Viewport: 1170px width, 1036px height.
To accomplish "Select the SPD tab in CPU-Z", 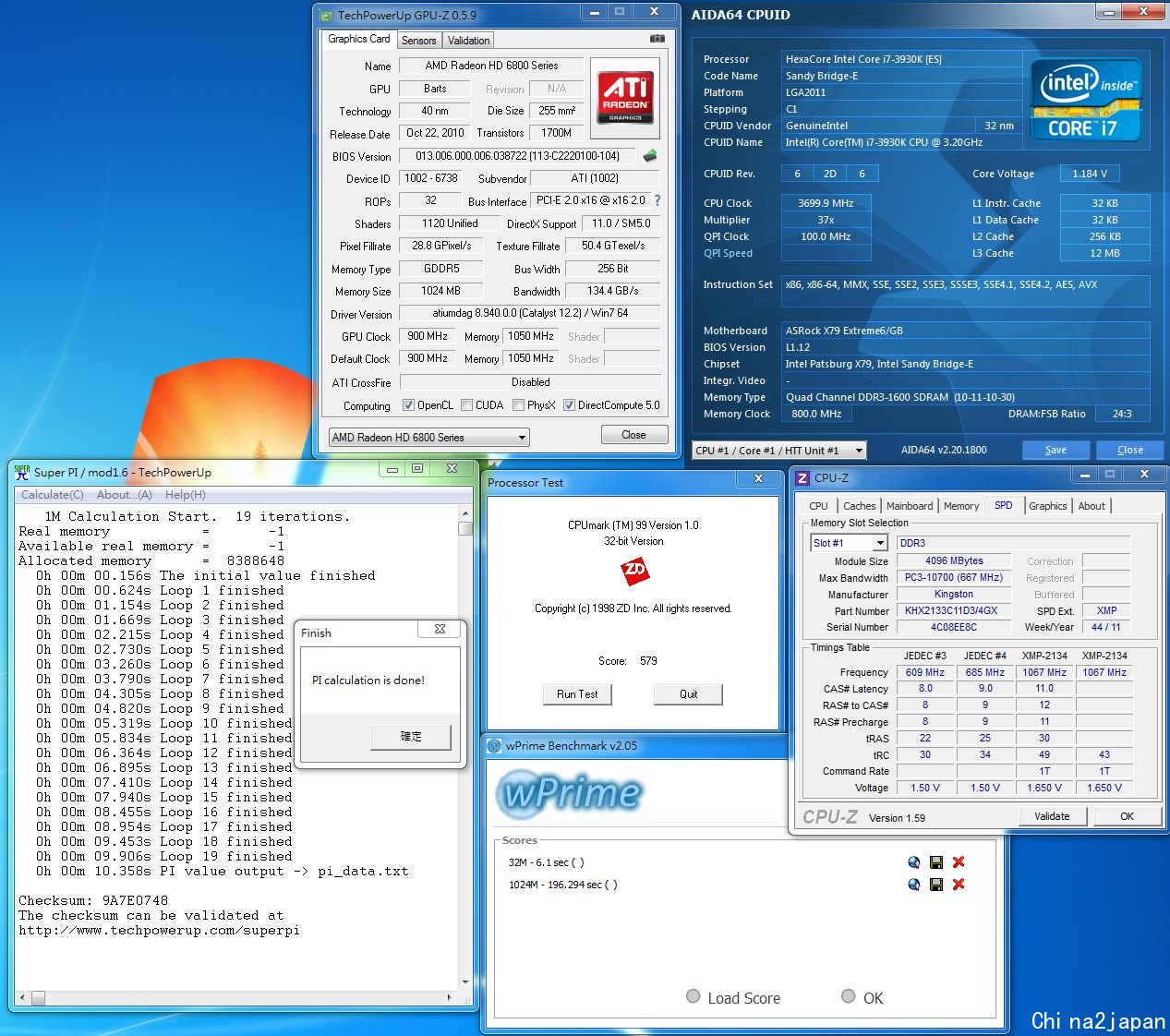I will (x=1004, y=505).
